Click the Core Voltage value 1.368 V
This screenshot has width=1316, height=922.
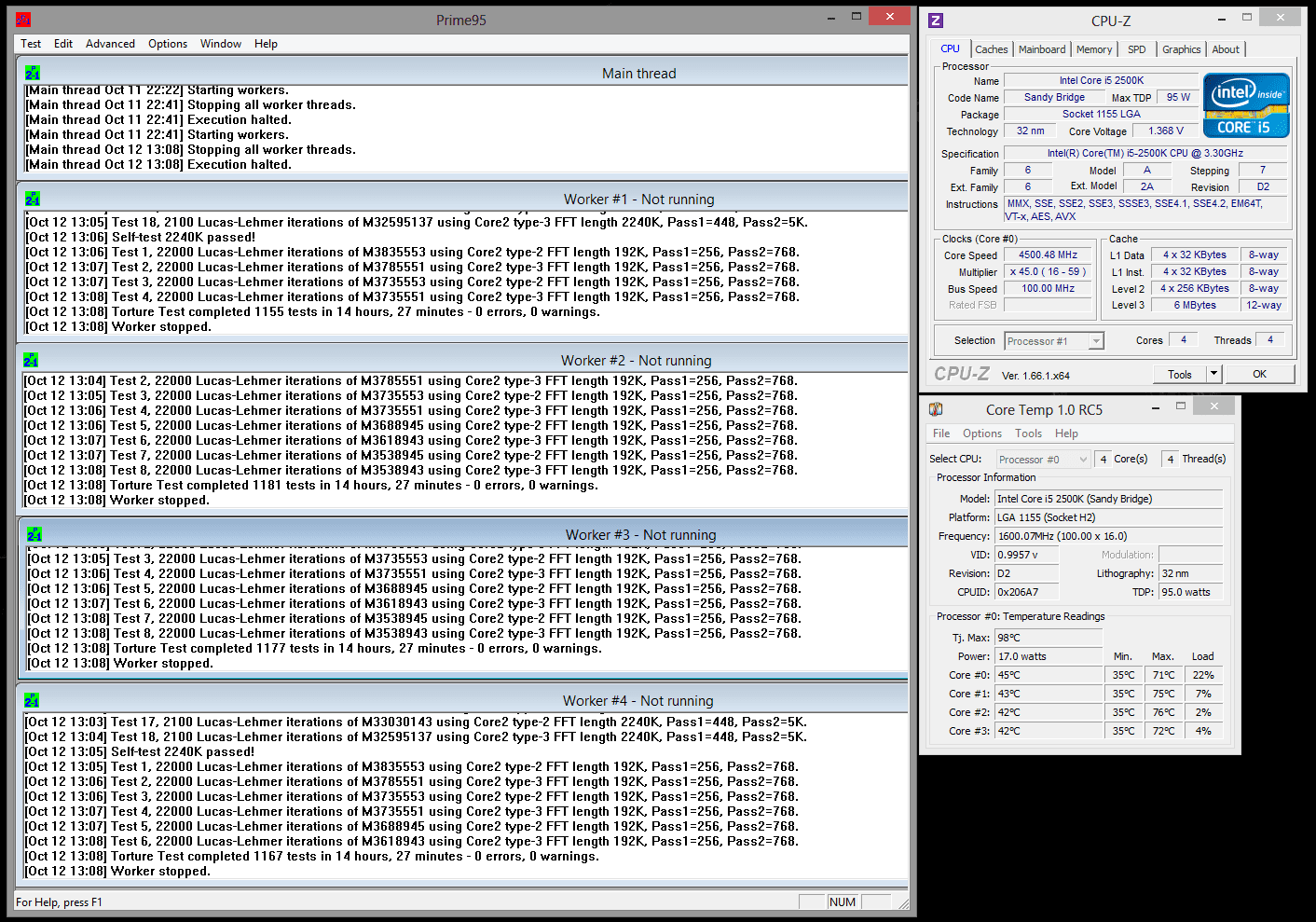pyautogui.click(x=1166, y=131)
